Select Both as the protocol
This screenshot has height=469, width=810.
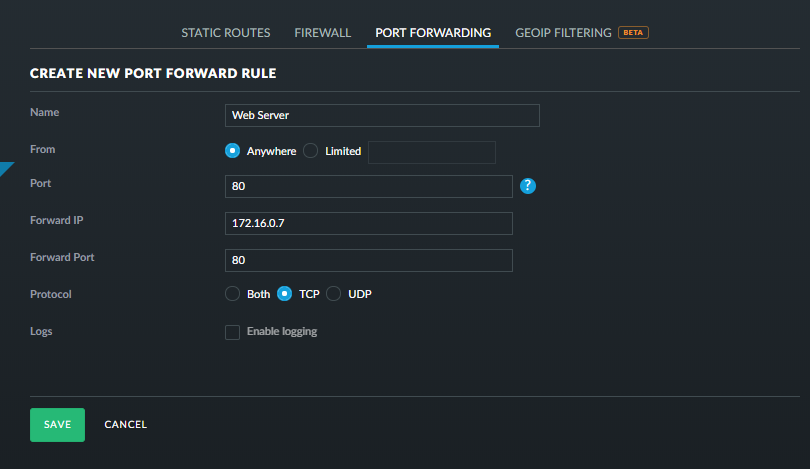coord(233,294)
